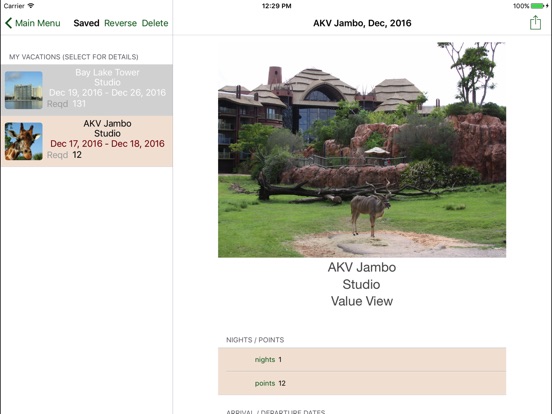Tap the Delete button
Screen dimensions: 552x414
click(155, 23)
